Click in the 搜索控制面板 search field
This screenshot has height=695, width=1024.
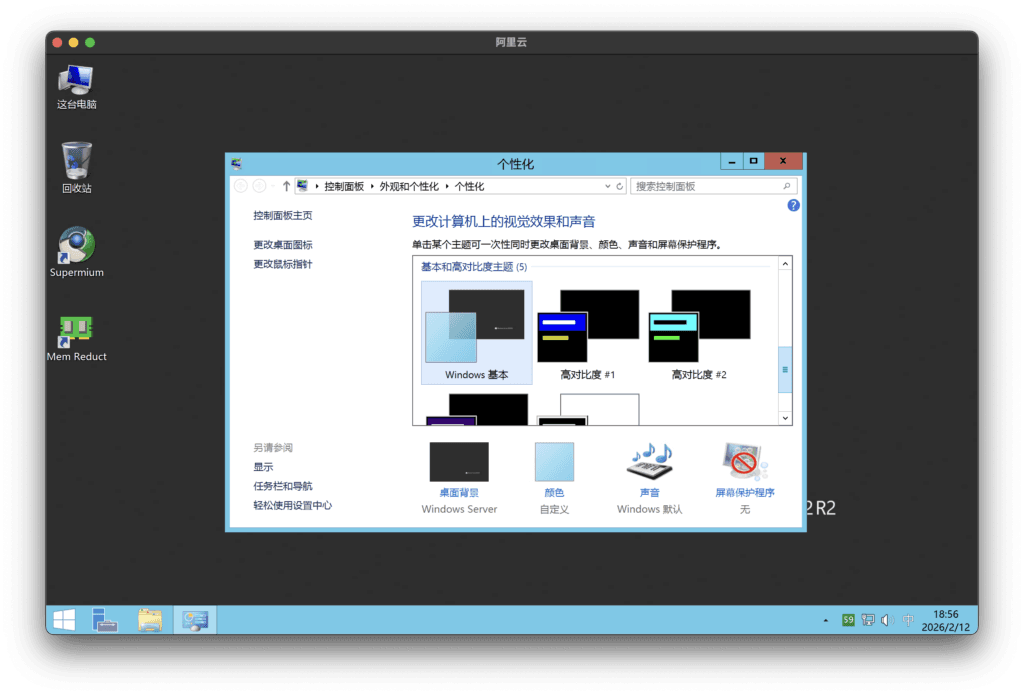705,186
